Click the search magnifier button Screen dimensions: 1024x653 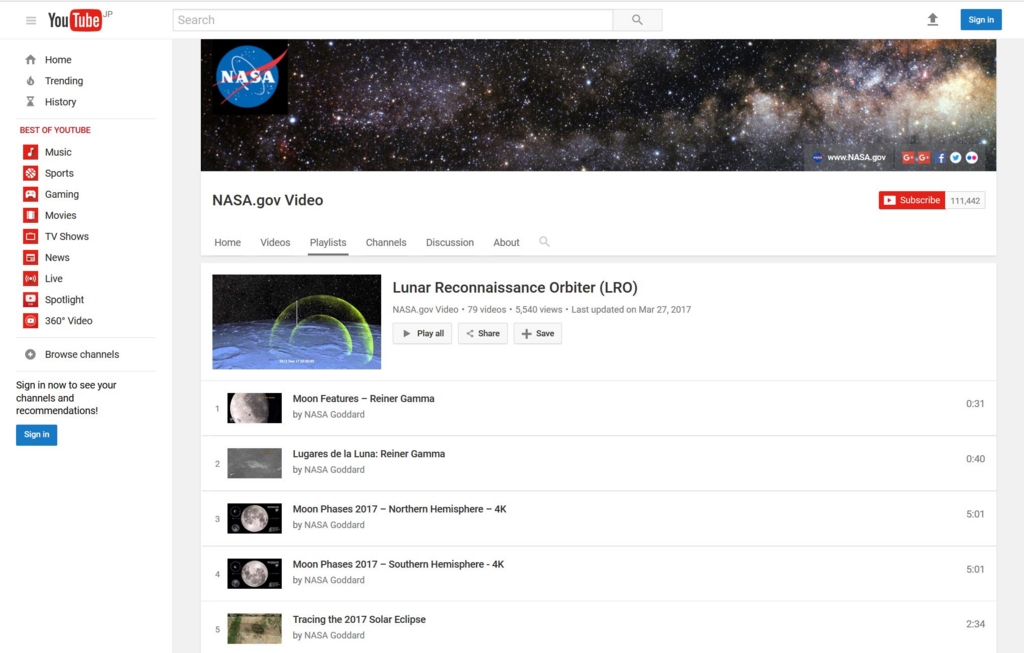[x=637, y=20]
